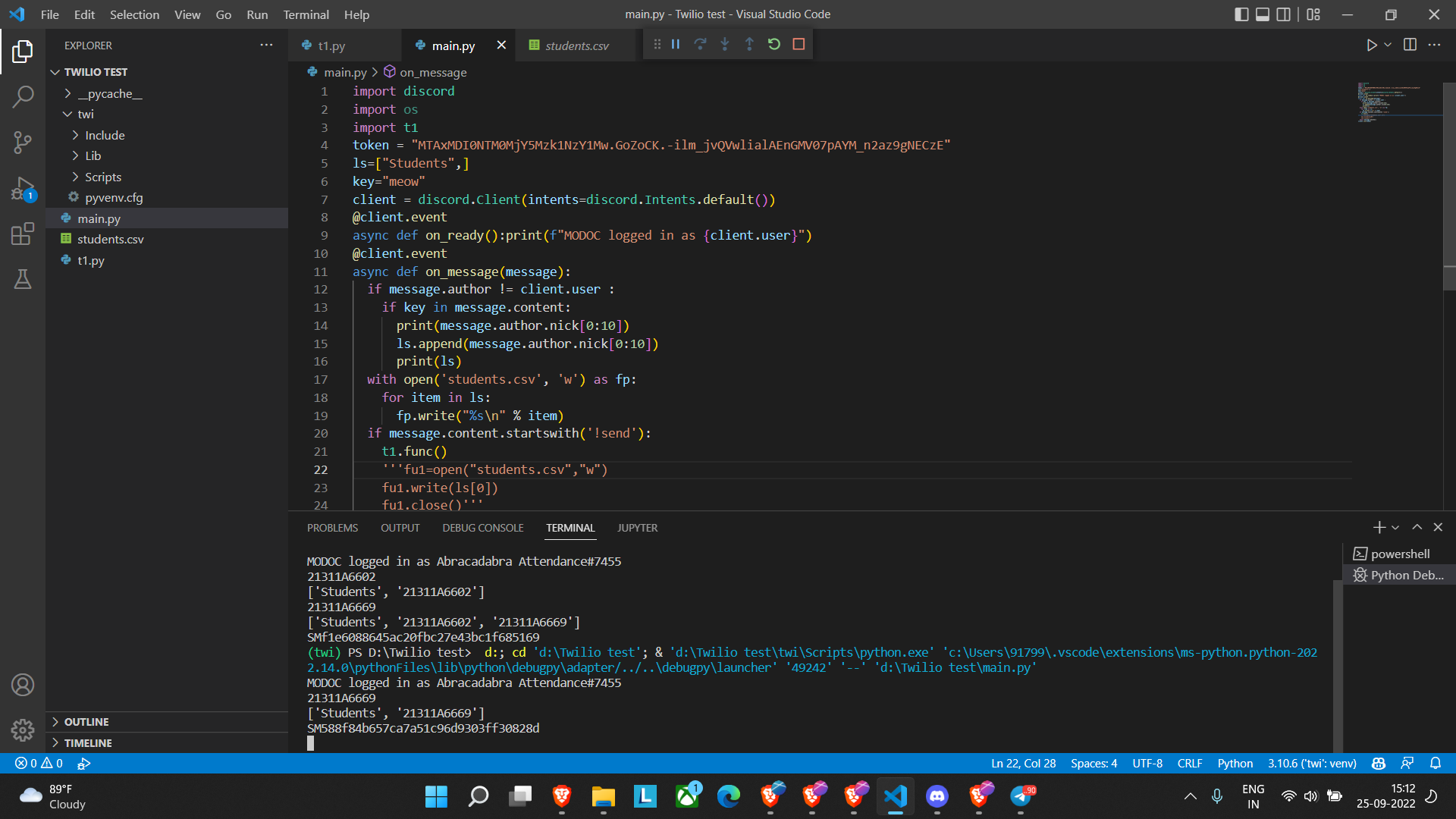Open students.csv in the Explorer

pyautogui.click(x=110, y=239)
